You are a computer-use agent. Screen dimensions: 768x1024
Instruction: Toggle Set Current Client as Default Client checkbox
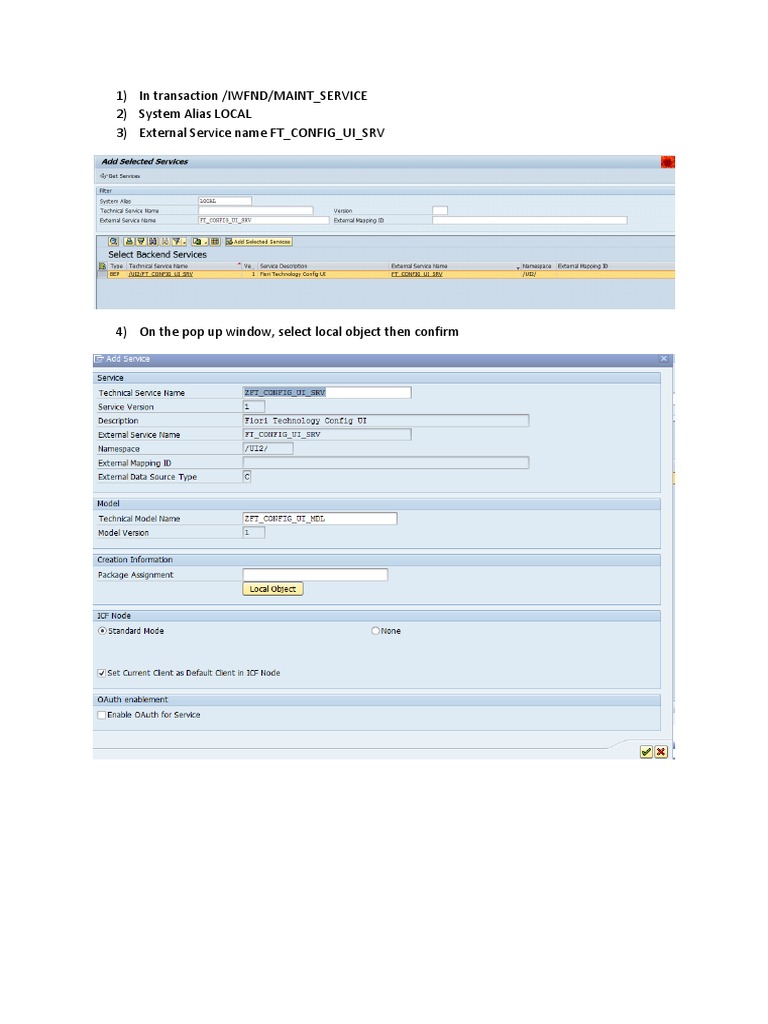coord(102,673)
